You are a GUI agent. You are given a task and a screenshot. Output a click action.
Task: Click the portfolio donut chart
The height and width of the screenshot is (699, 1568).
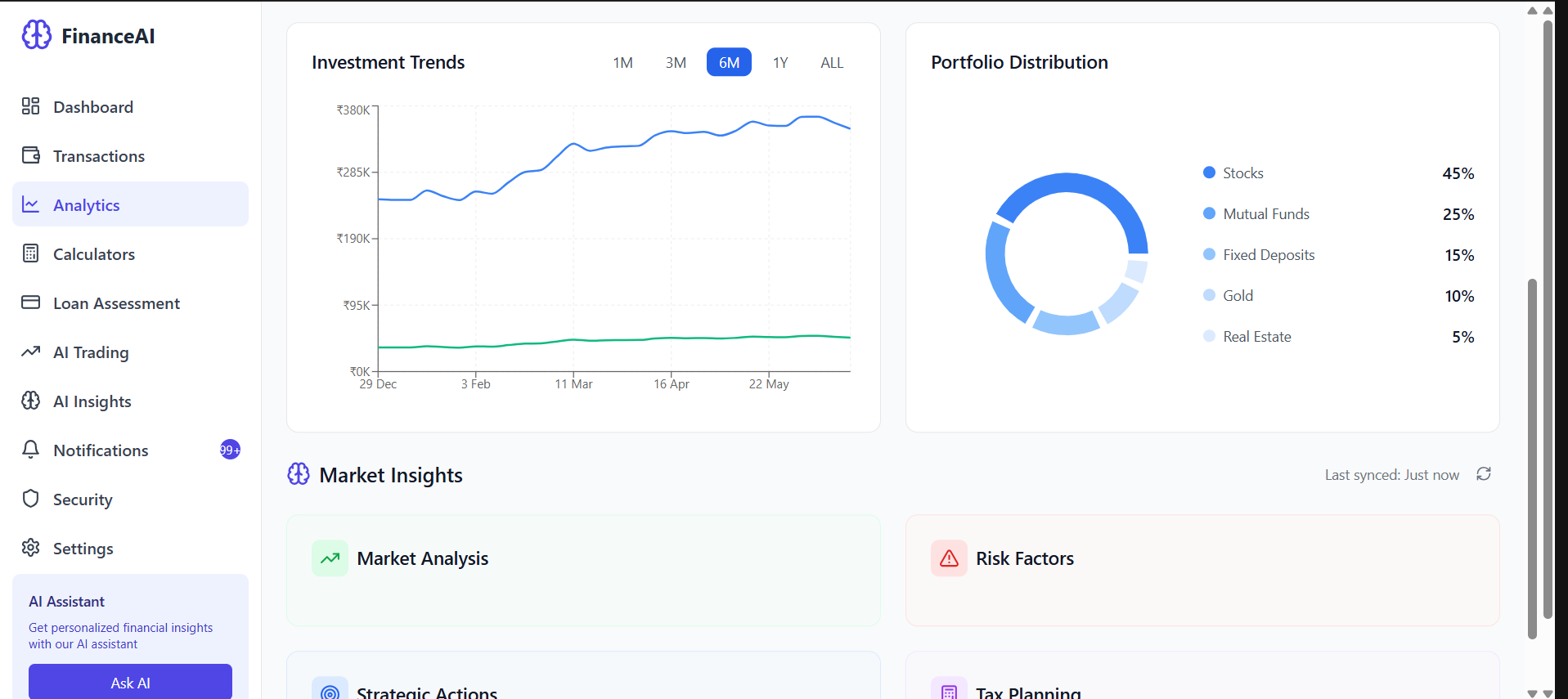(x=1067, y=253)
